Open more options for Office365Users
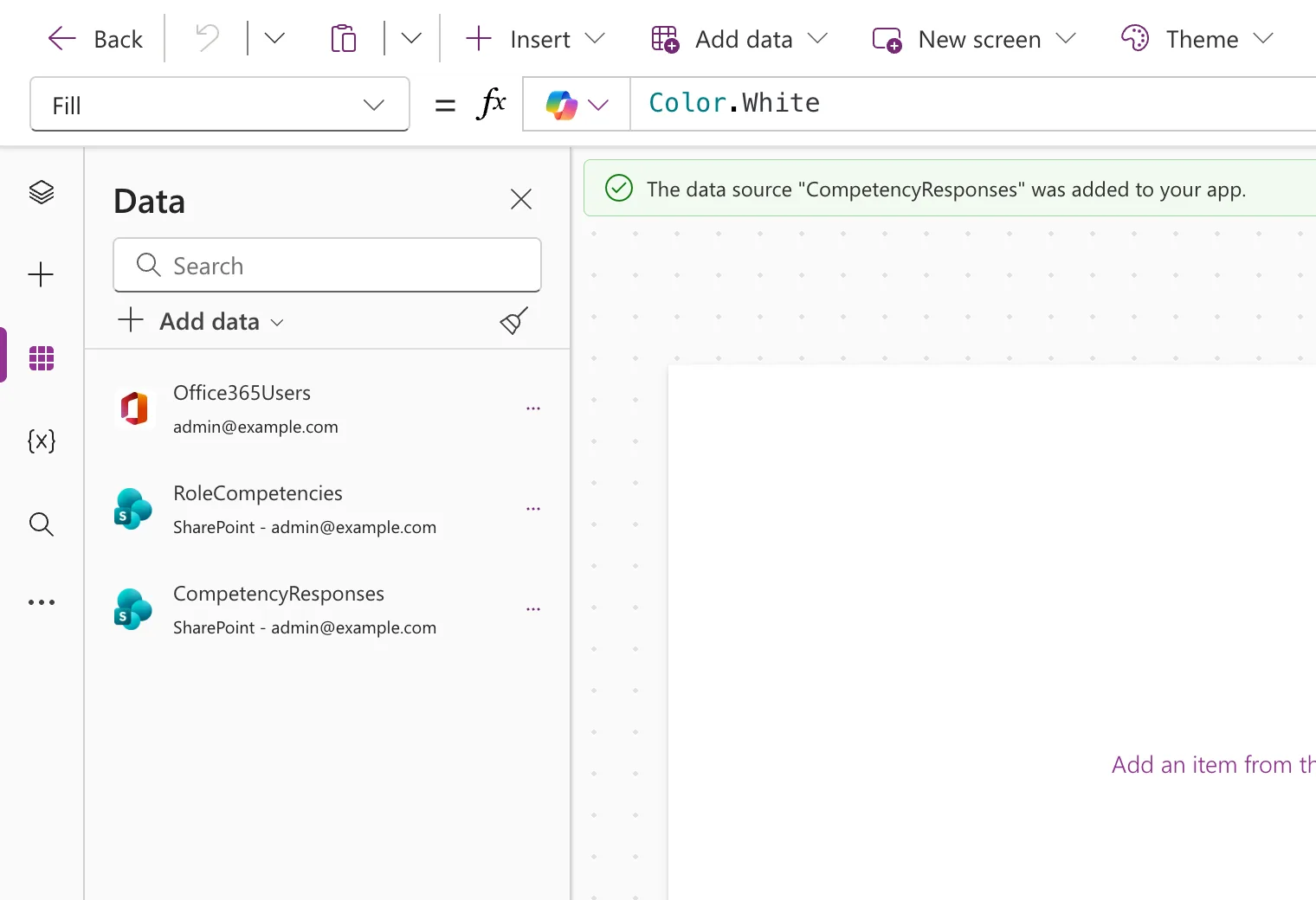 (x=533, y=408)
